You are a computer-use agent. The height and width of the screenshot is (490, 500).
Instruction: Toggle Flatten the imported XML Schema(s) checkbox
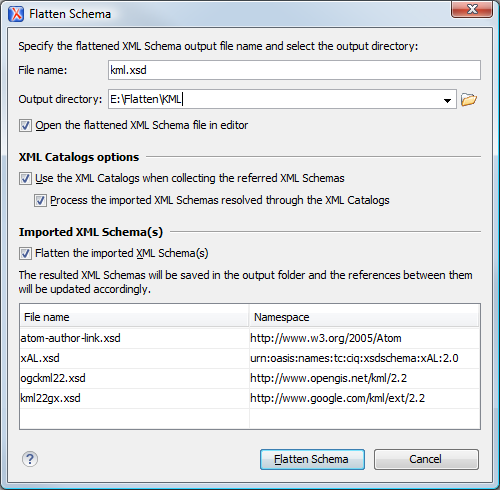25,253
